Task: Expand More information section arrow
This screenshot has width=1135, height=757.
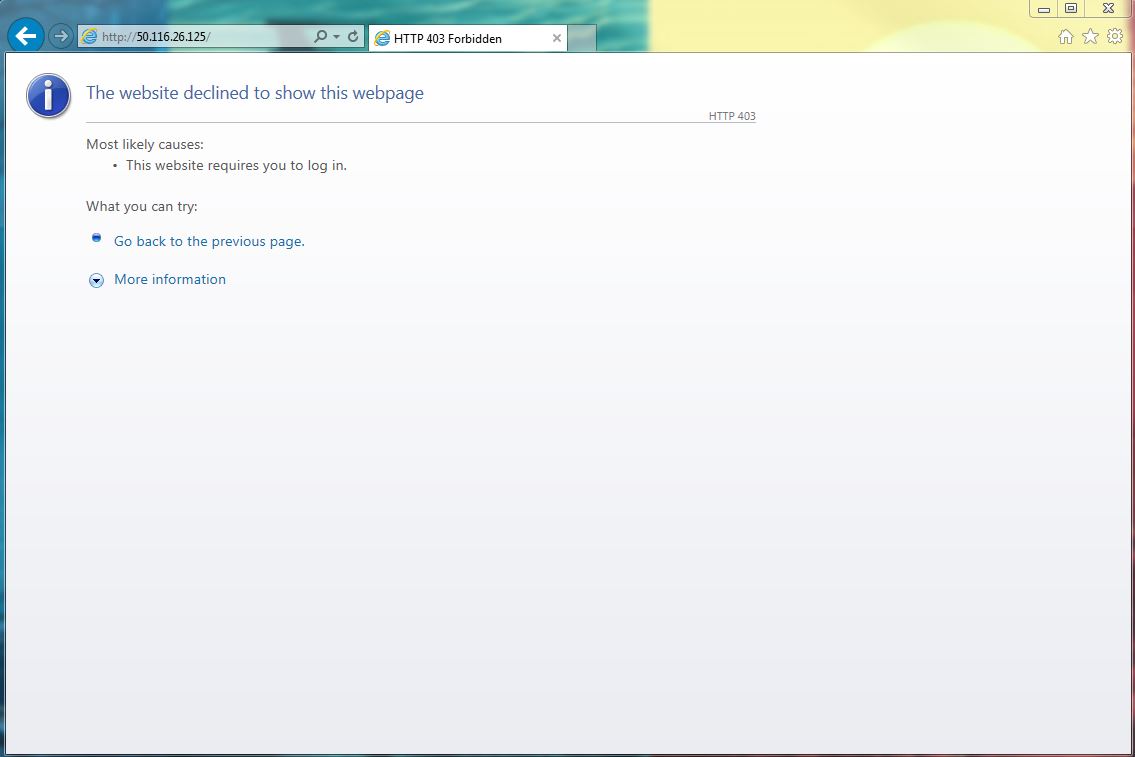Action: tap(96, 281)
